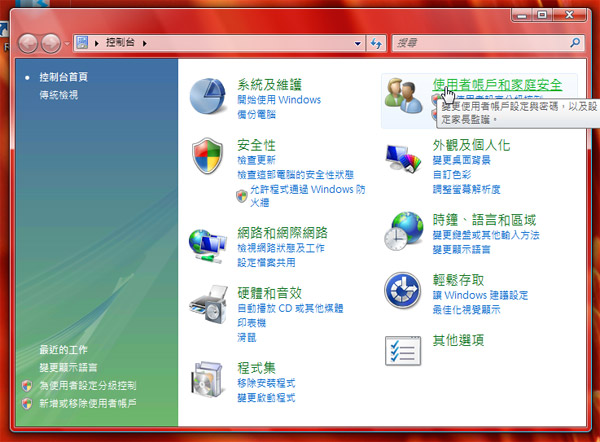Open the 其他選項 checklist icon
Image resolution: width=600 pixels, height=442 pixels.
tap(405, 350)
